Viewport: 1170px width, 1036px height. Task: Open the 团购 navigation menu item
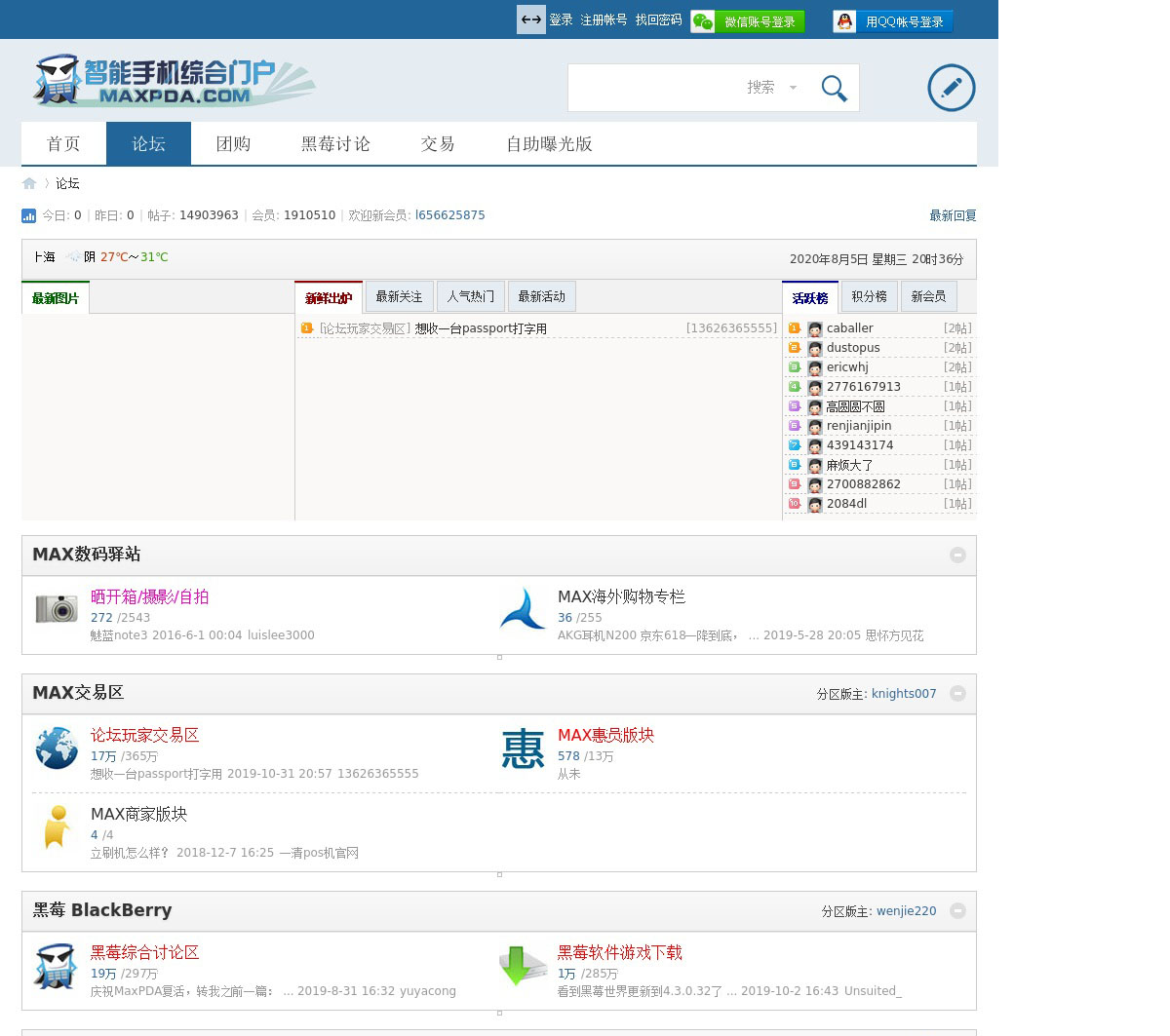pos(233,144)
